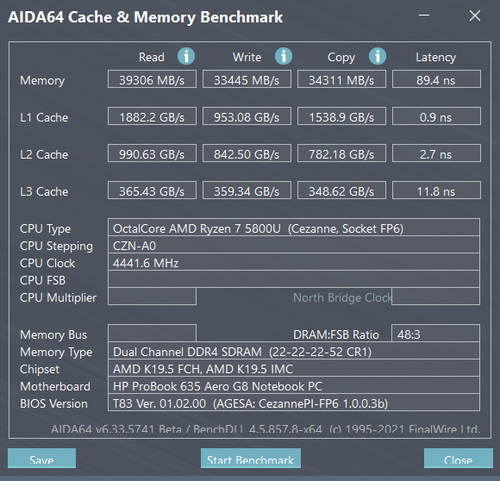The width and height of the screenshot is (500, 481).
Task: Click the L2 Cache Write value
Action: point(247,153)
